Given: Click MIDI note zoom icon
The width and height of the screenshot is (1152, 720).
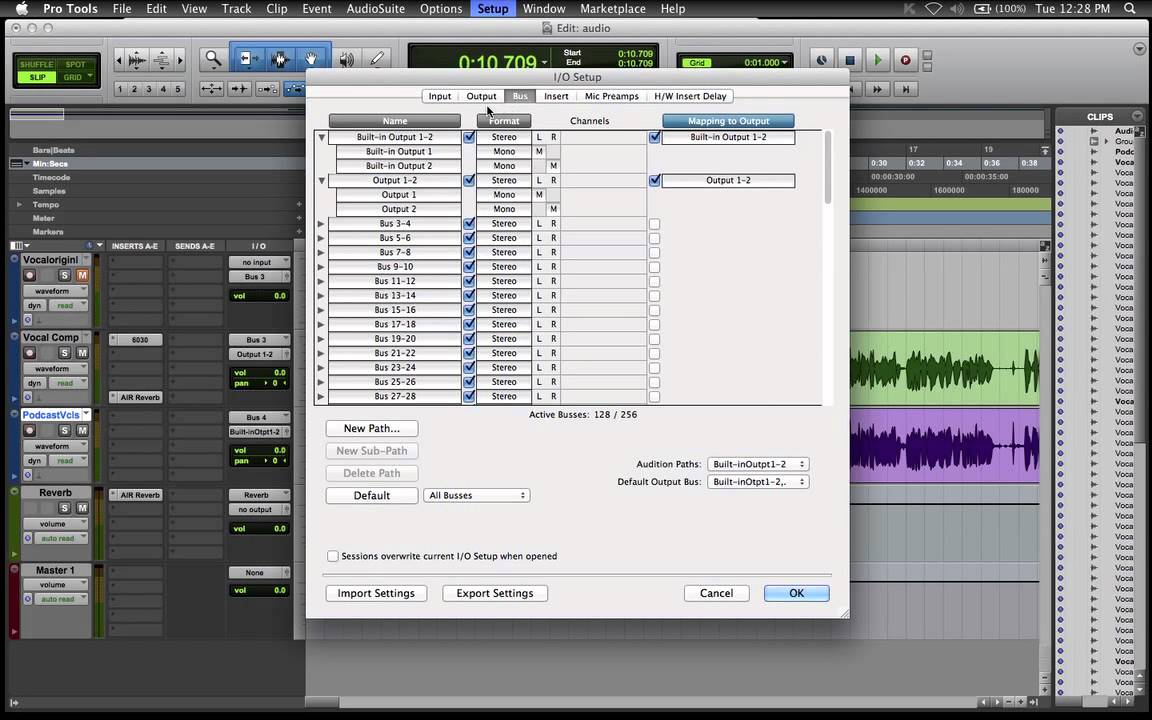Looking at the screenshot, I should (x=161, y=60).
